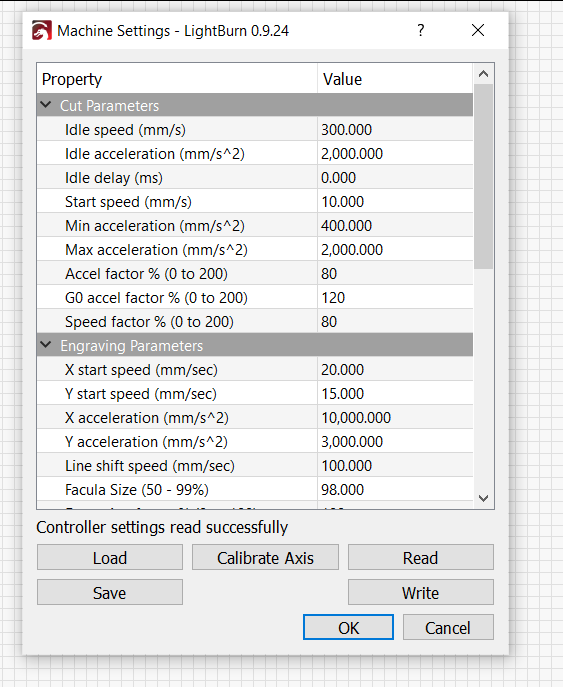Read settings from the controller
Screen dimensions: 563x687
421,558
